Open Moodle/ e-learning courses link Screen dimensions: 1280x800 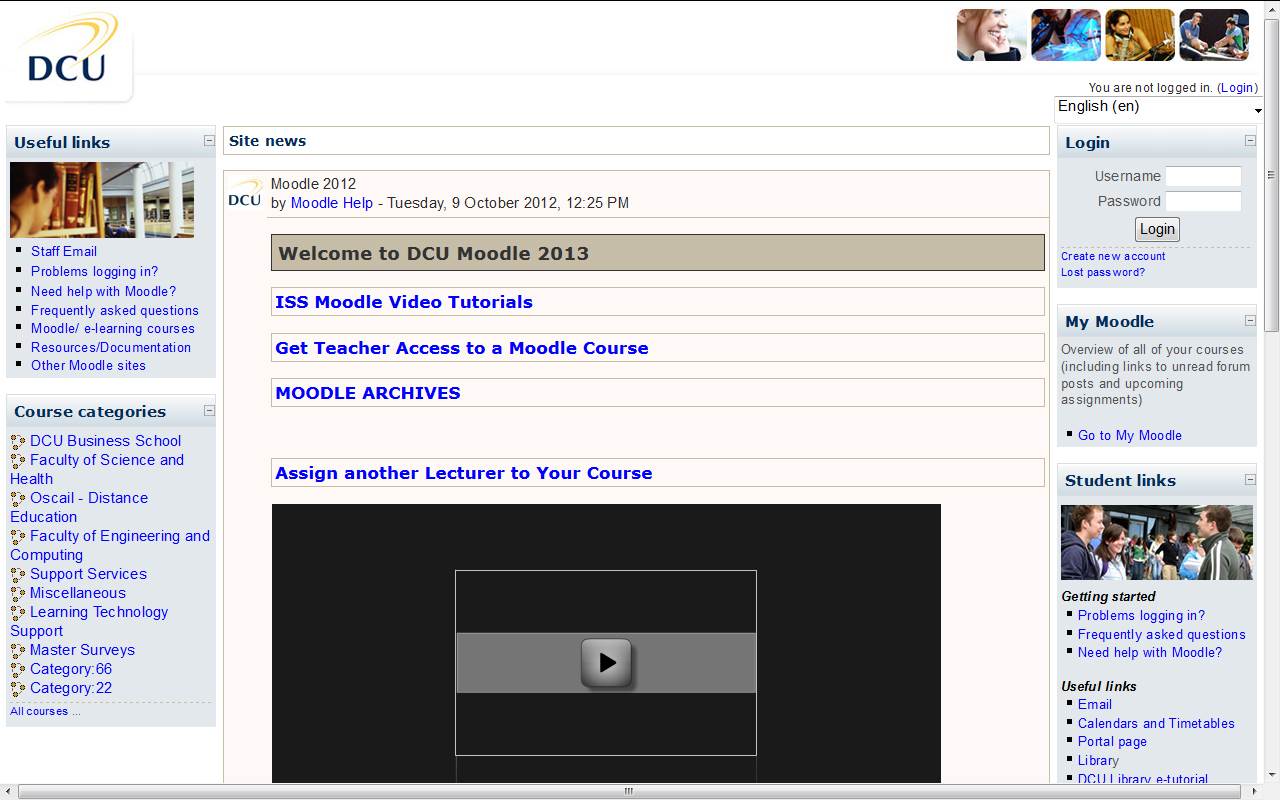click(113, 328)
